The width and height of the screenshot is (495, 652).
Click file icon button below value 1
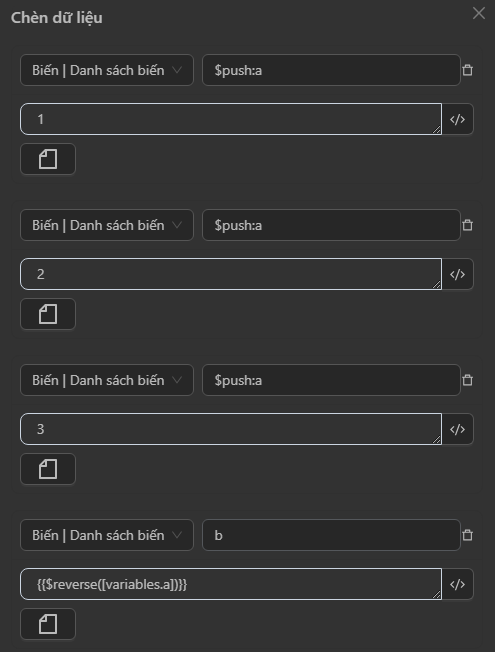pyautogui.click(x=48, y=159)
